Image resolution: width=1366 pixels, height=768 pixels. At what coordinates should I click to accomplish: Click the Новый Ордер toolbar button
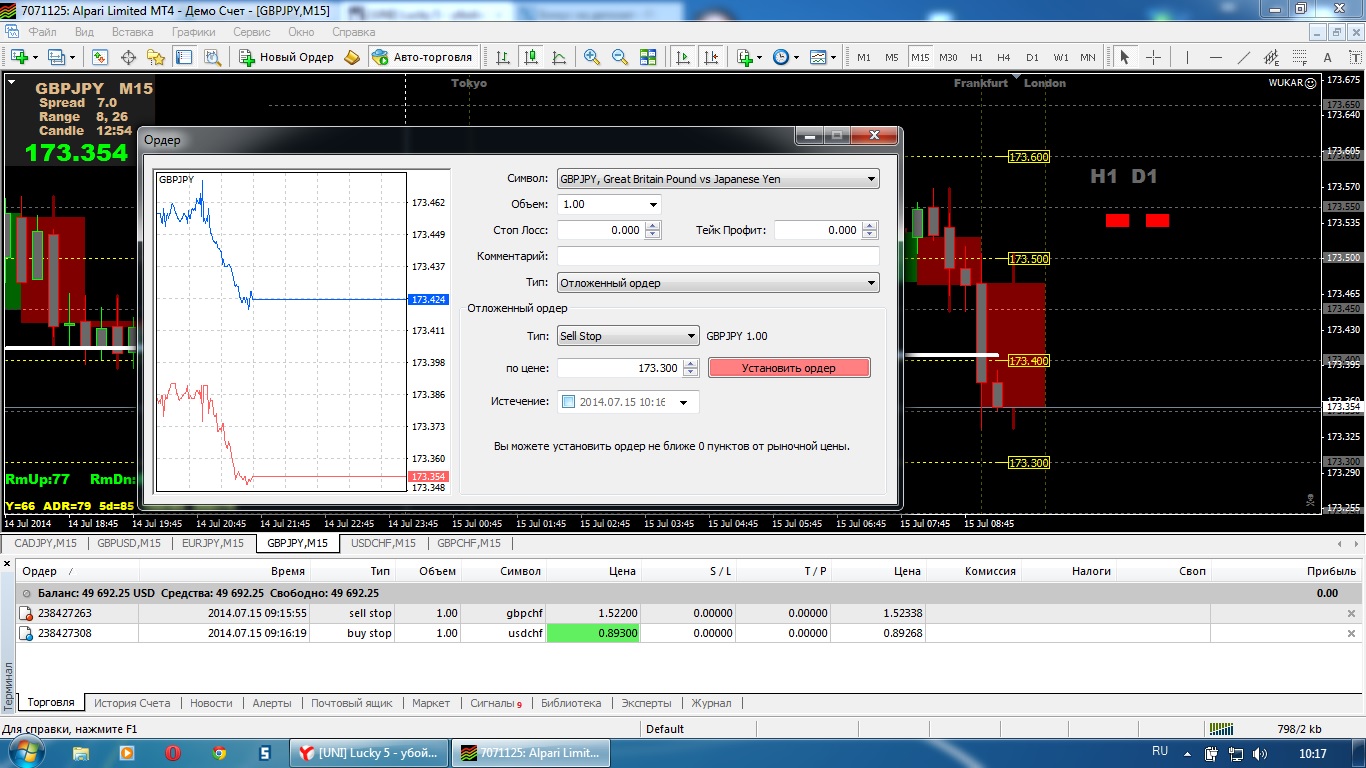[287, 57]
